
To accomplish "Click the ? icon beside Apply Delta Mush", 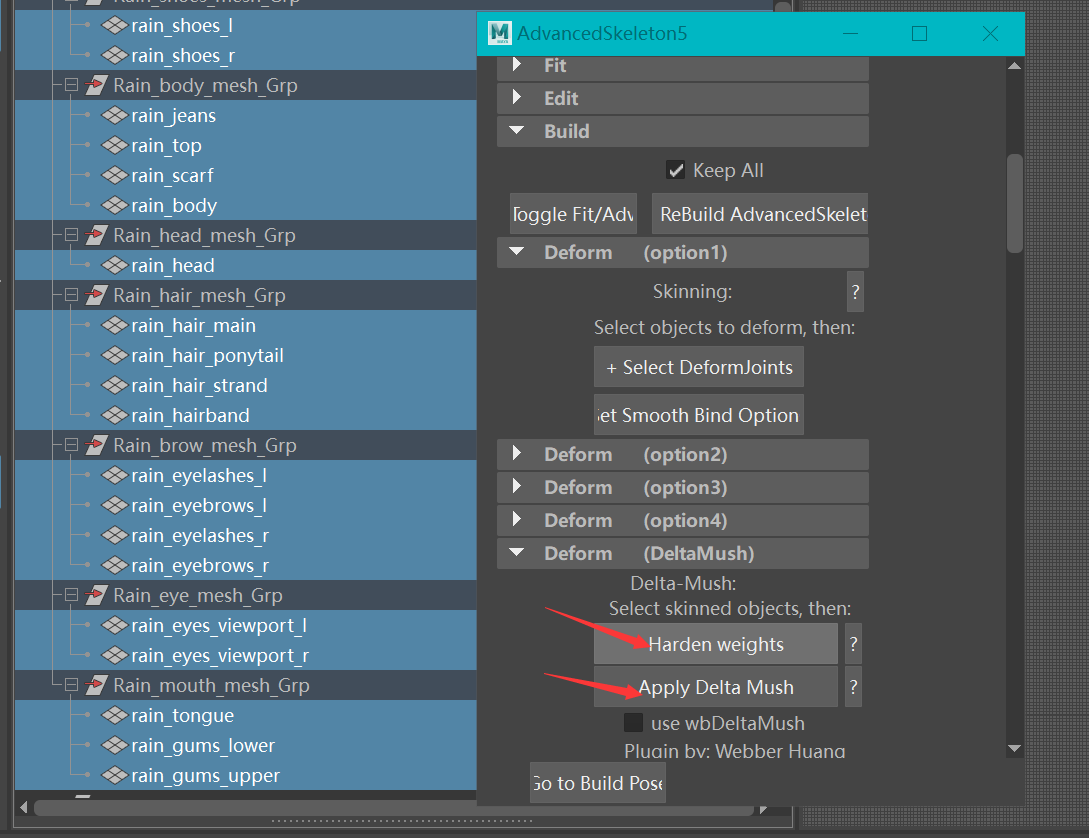I will pos(852,687).
